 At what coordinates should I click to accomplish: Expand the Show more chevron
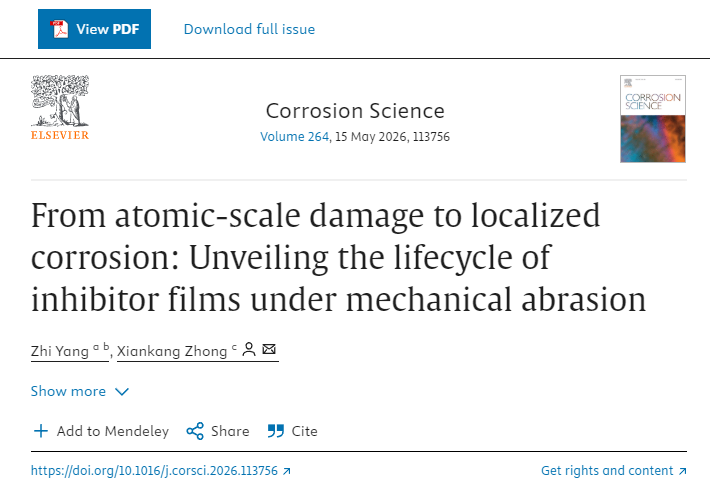(122, 392)
